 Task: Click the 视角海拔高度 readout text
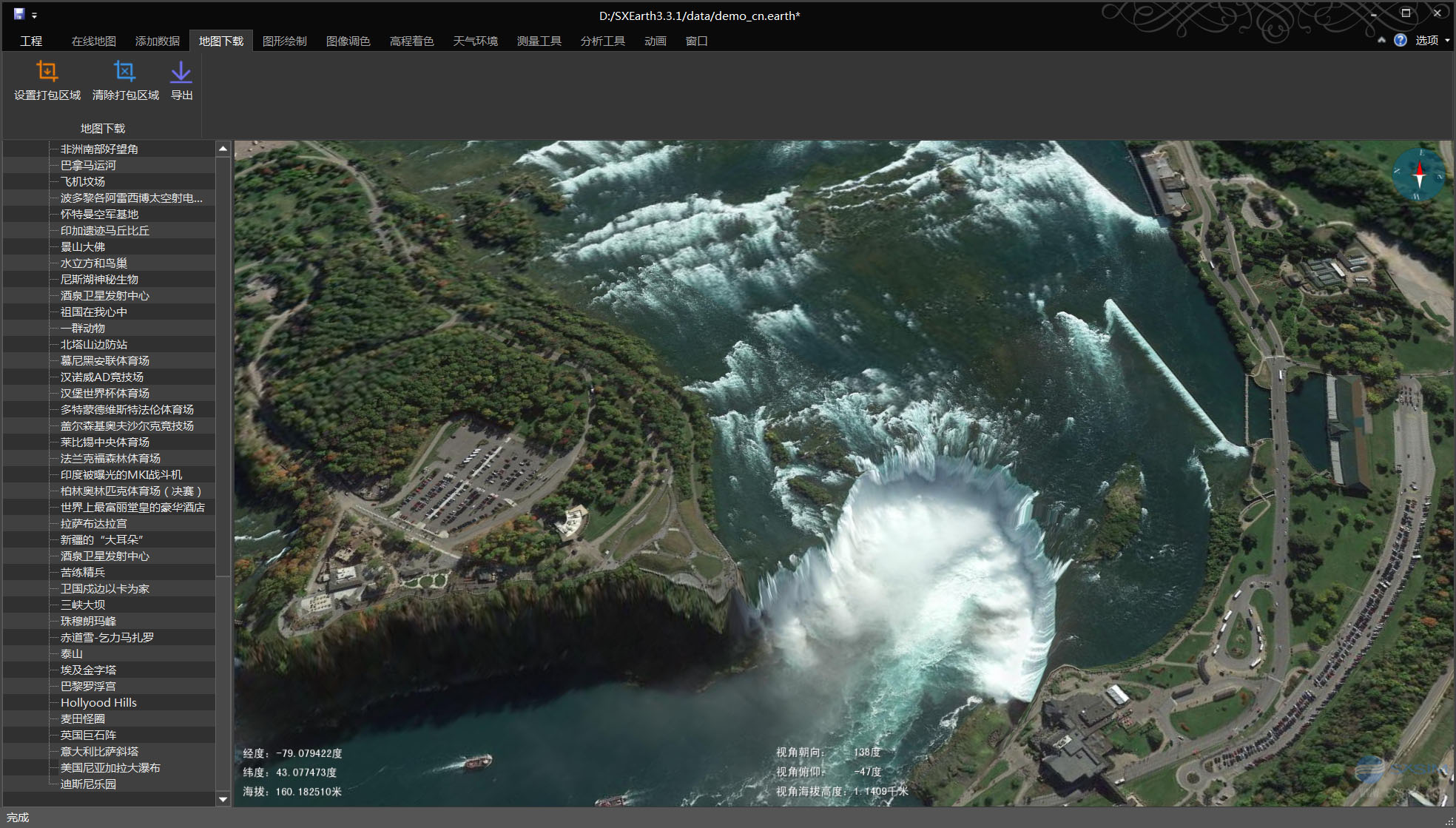842,791
